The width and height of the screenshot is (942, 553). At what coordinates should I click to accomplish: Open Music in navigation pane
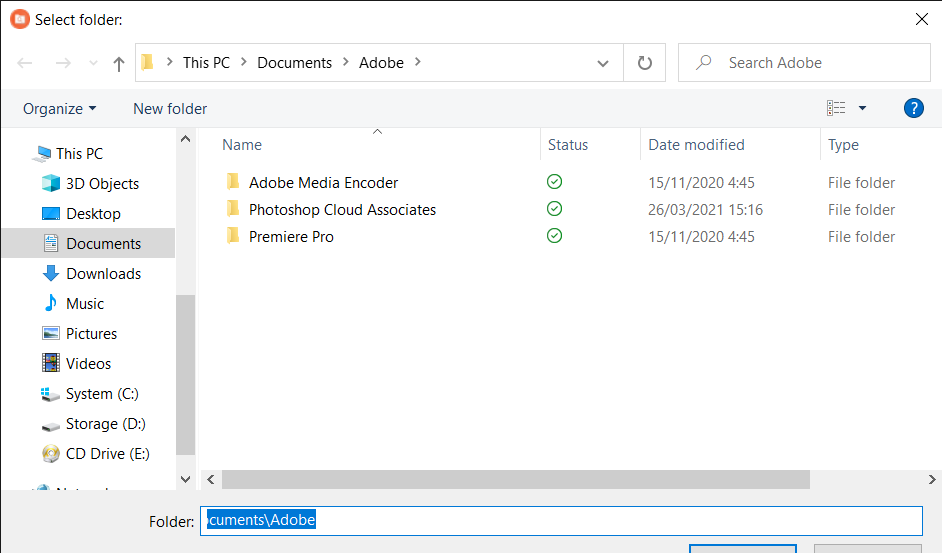[85, 304]
